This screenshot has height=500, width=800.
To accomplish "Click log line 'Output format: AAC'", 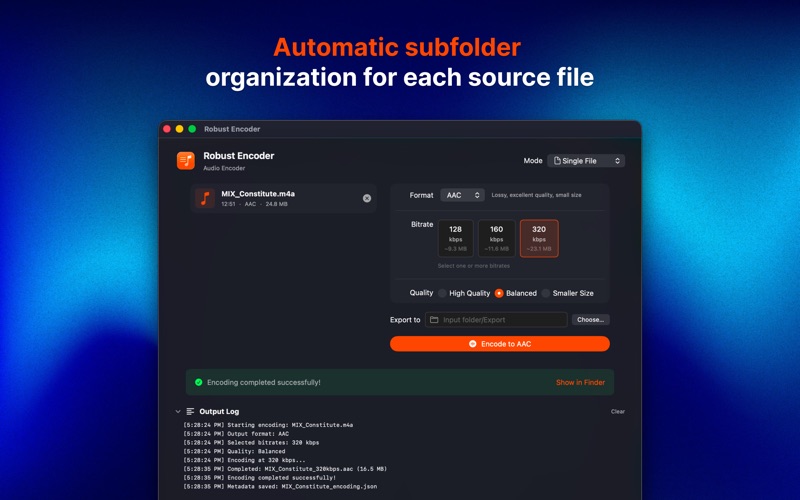I will 236,434.
